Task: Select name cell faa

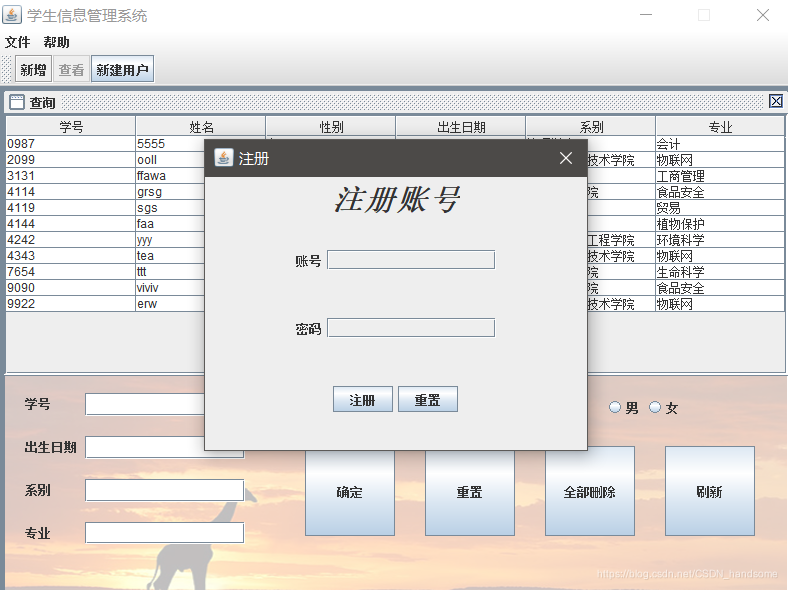Action: (170, 224)
